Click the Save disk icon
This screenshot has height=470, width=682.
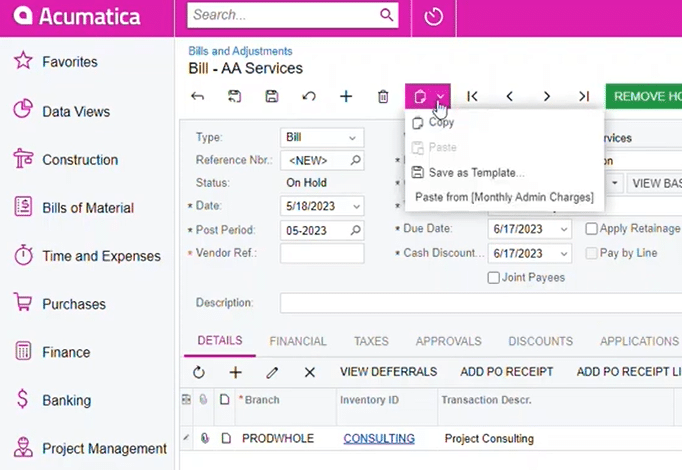[x=272, y=96]
